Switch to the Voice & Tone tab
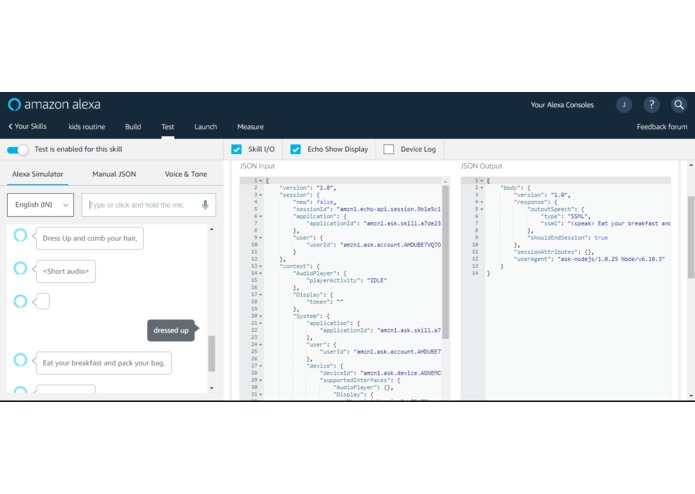The height and width of the screenshot is (494, 695). [x=186, y=174]
